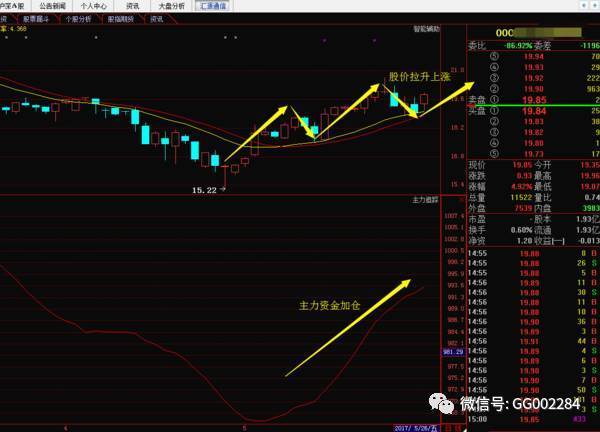Select the candlestick at the 15.22 low

pos(225,176)
